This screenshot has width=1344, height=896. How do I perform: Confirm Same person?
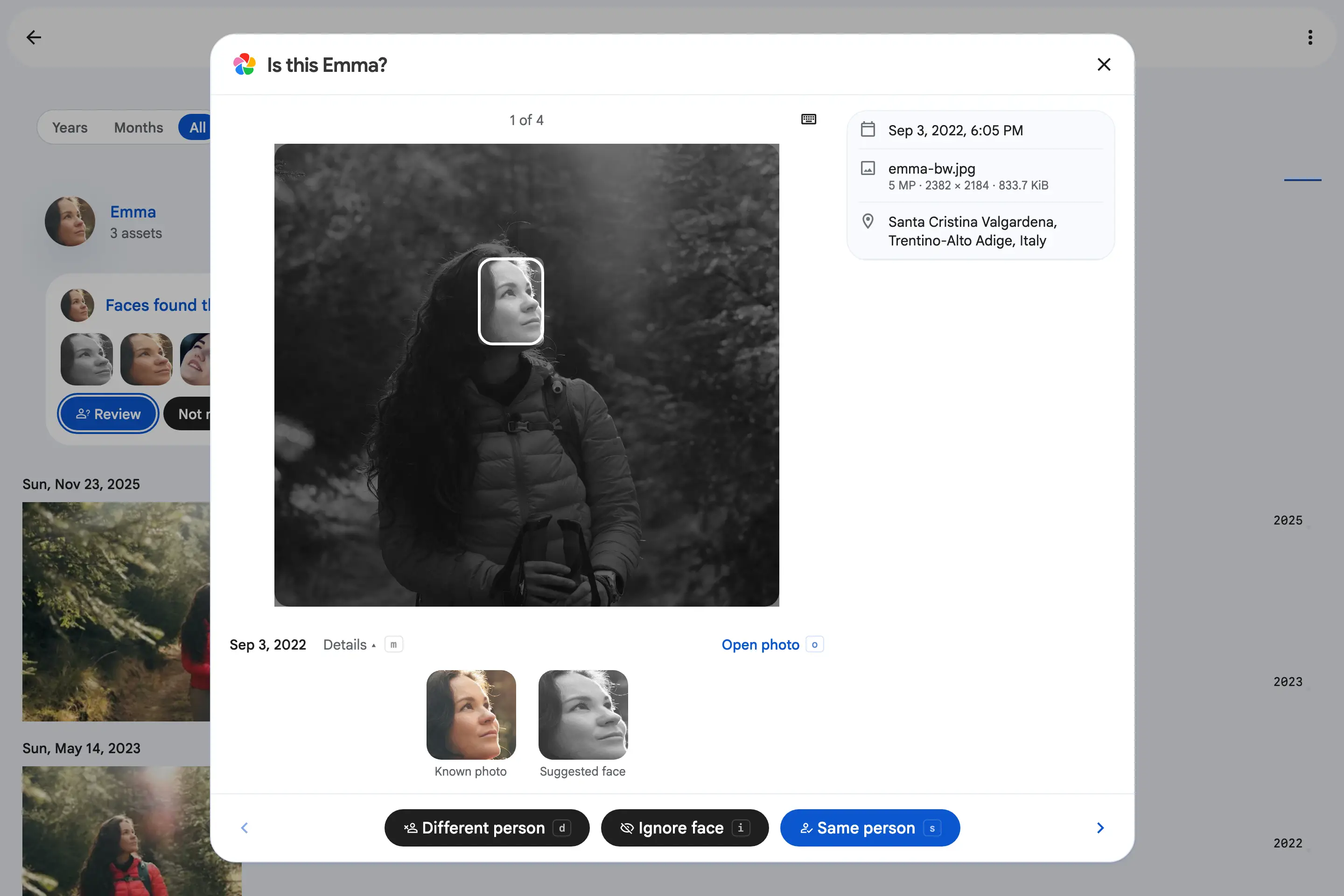pos(870,827)
